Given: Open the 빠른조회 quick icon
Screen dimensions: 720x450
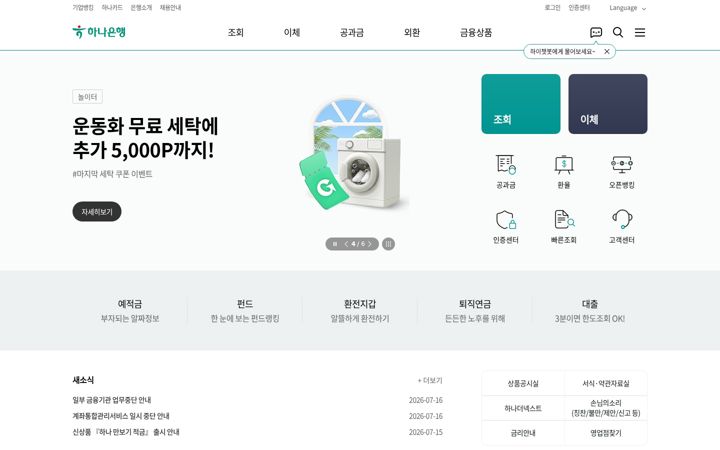Looking at the screenshot, I should [x=563, y=227].
